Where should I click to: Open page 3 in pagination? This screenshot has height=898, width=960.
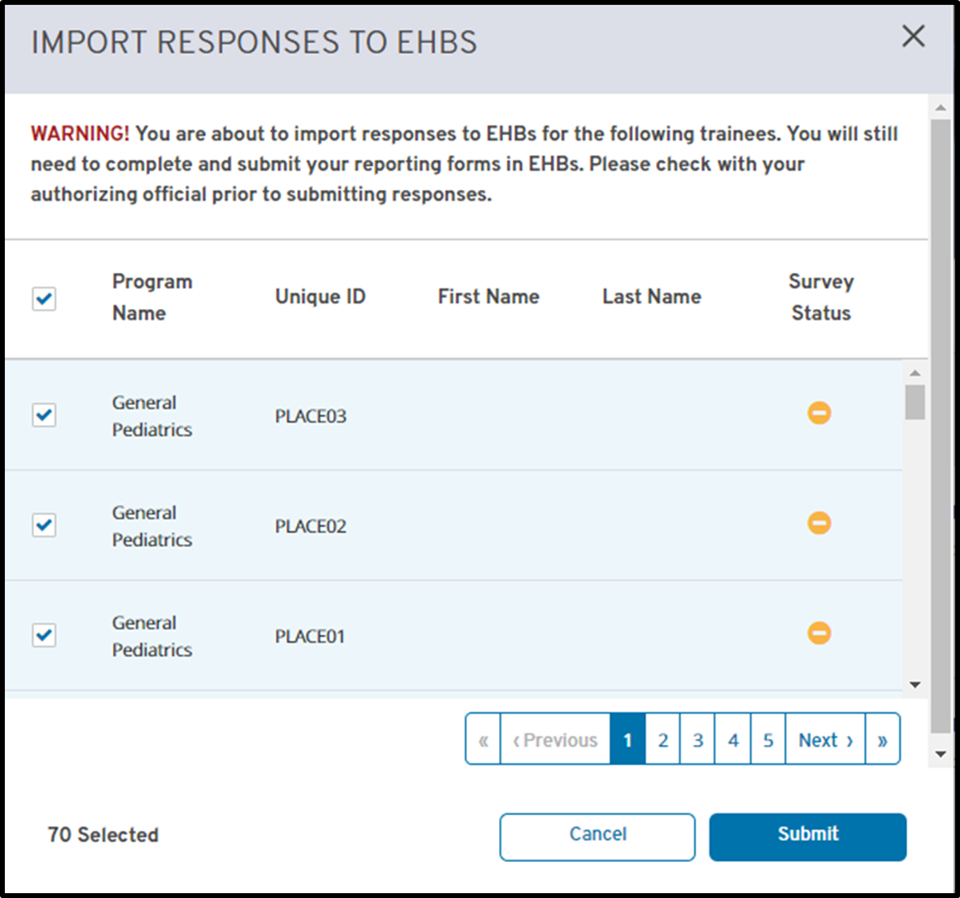[x=698, y=740]
